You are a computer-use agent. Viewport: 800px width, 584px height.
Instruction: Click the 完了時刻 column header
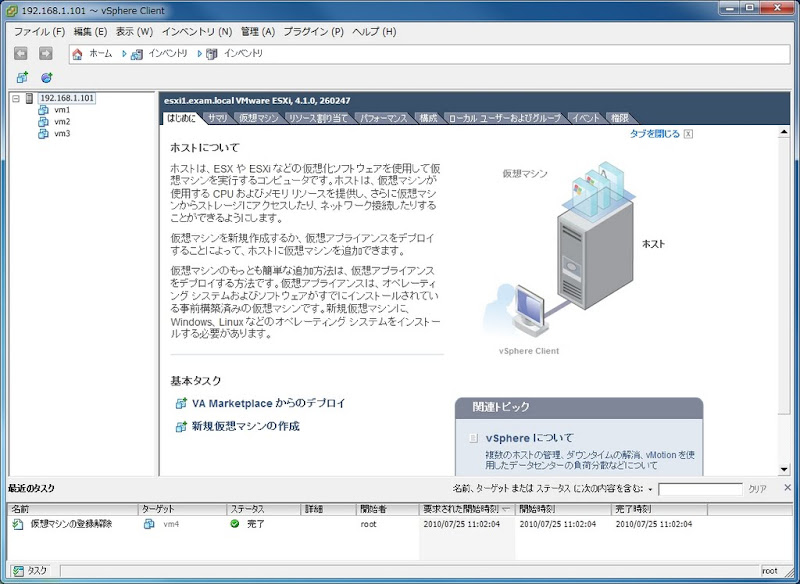coord(659,509)
